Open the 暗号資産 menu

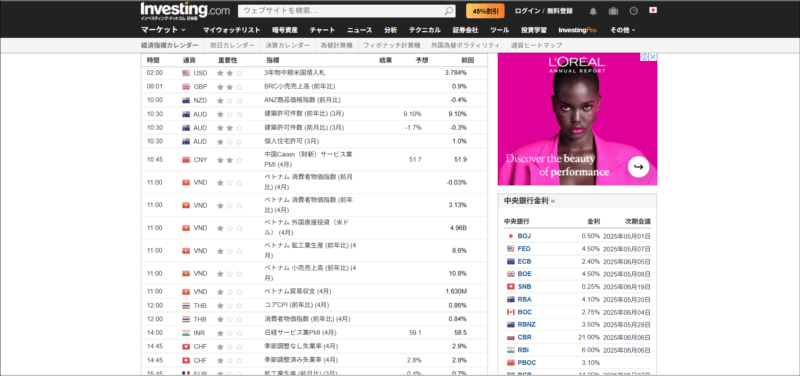point(285,30)
